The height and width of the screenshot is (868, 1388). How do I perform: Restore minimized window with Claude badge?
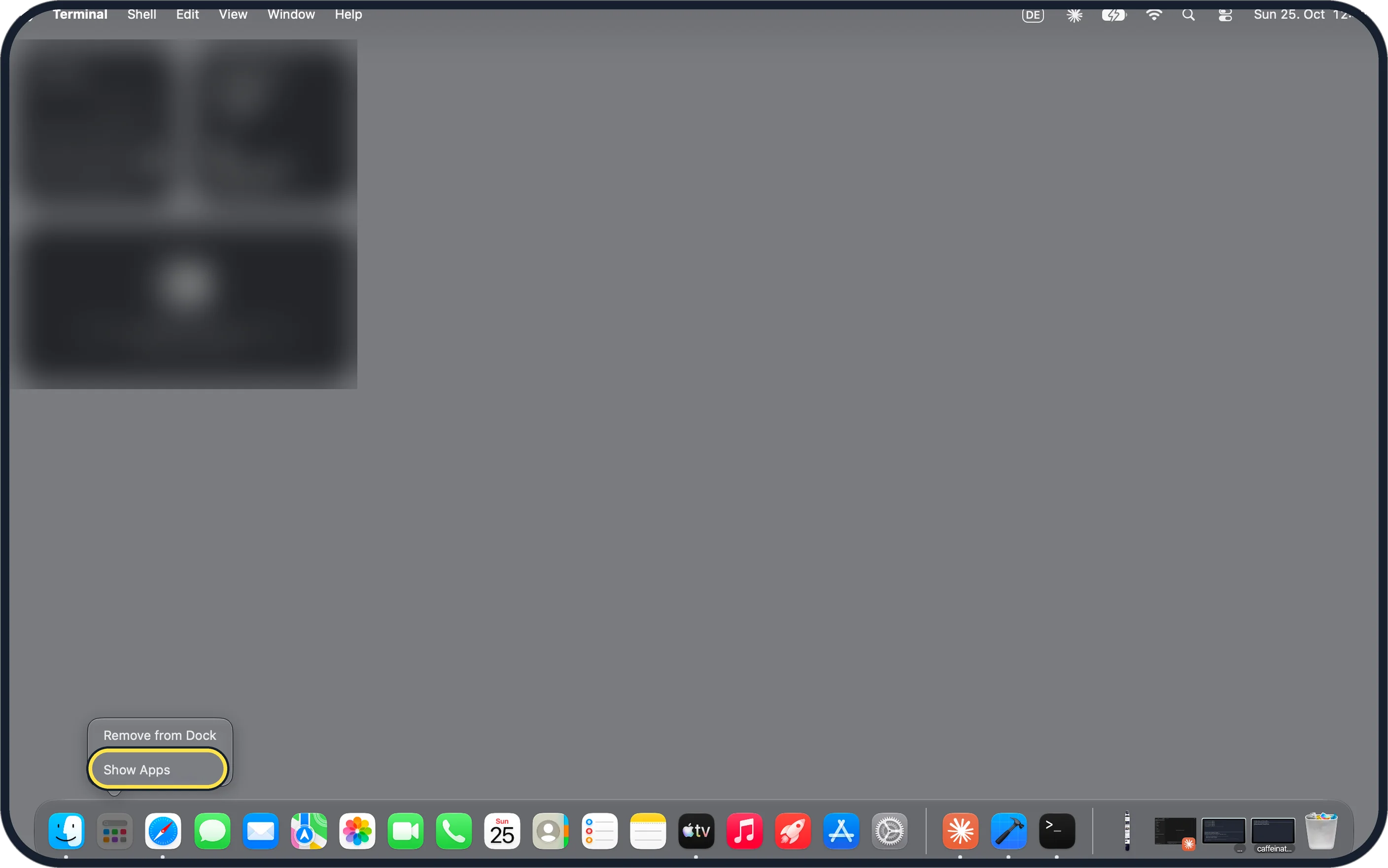click(x=1175, y=833)
